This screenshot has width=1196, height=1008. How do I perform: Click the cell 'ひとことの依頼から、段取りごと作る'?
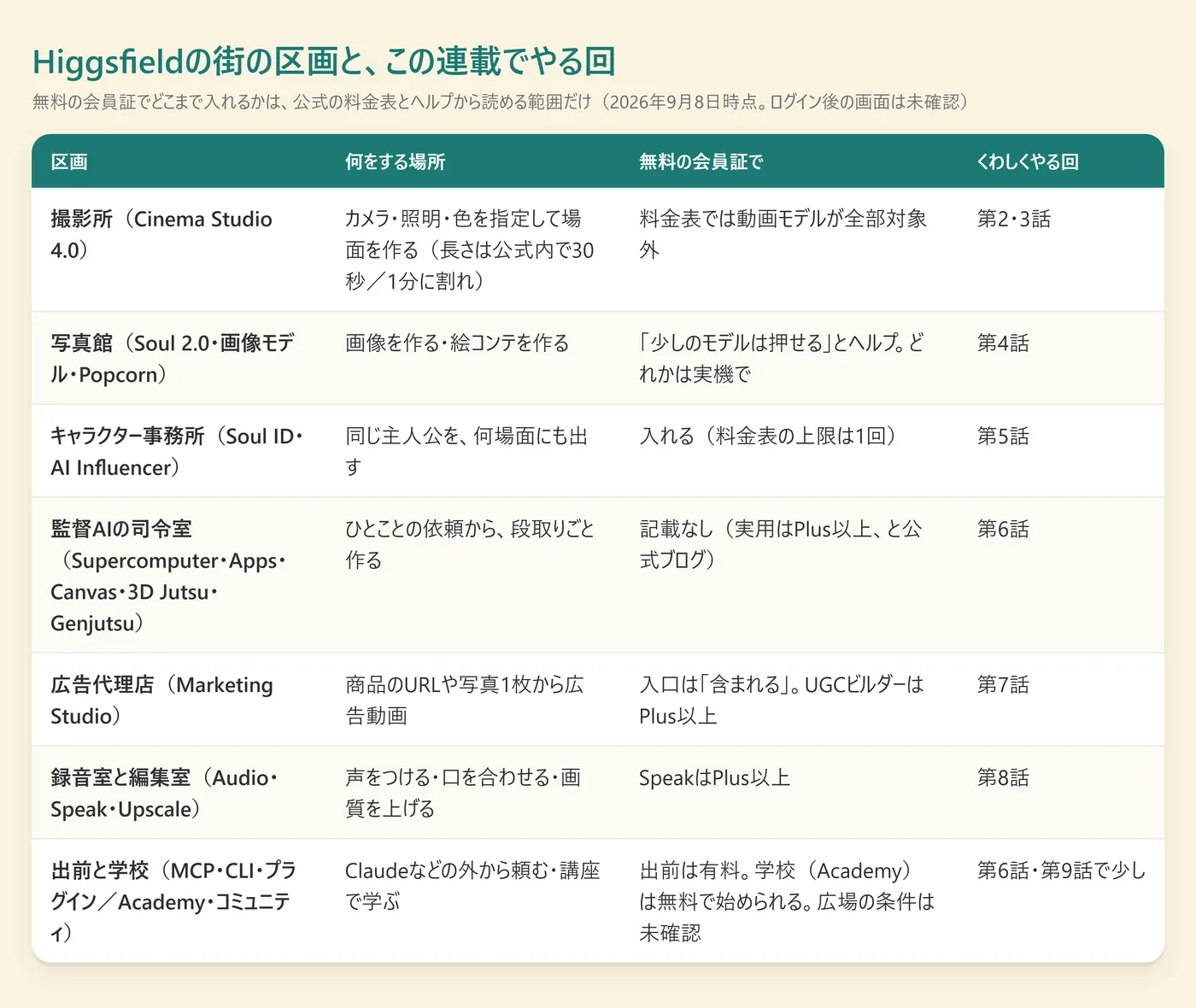(x=473, y=576)
